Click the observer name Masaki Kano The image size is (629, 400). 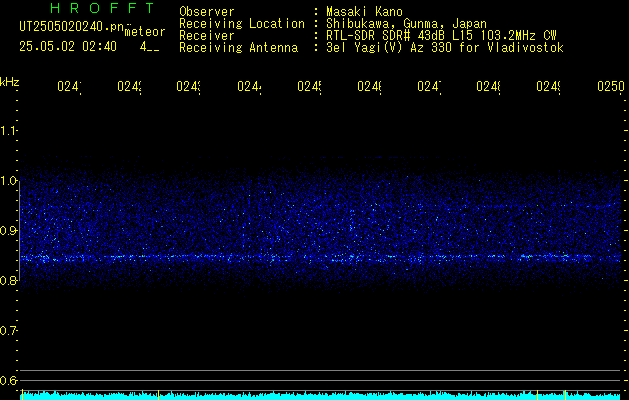pos(364,12)
